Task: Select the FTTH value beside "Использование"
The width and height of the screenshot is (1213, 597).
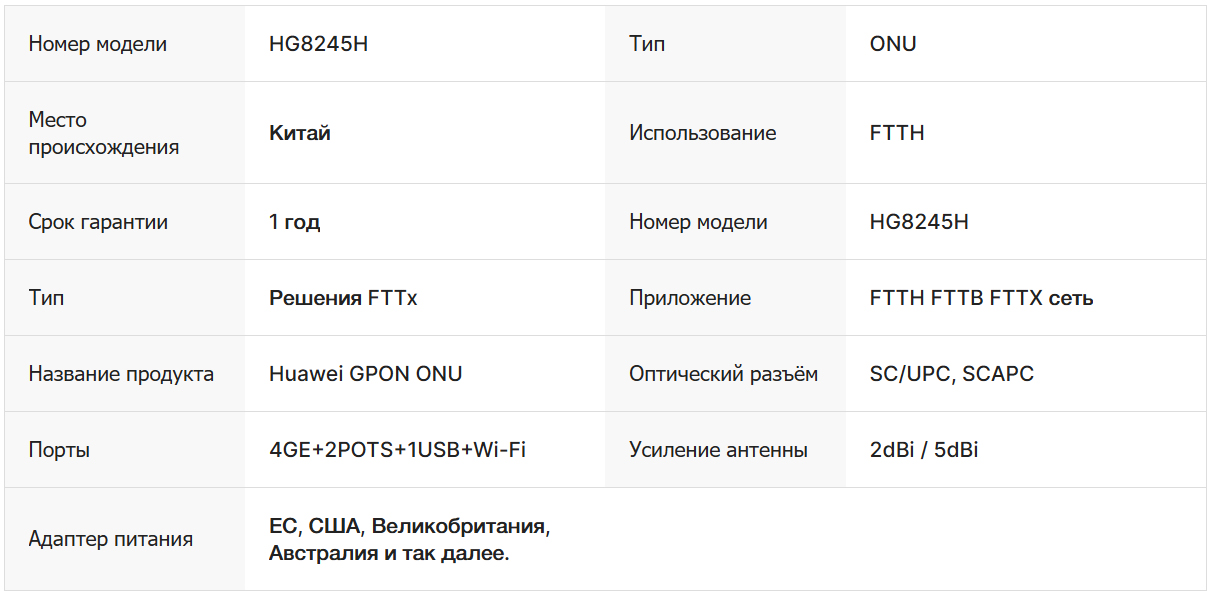Action: tap(897, 133)
